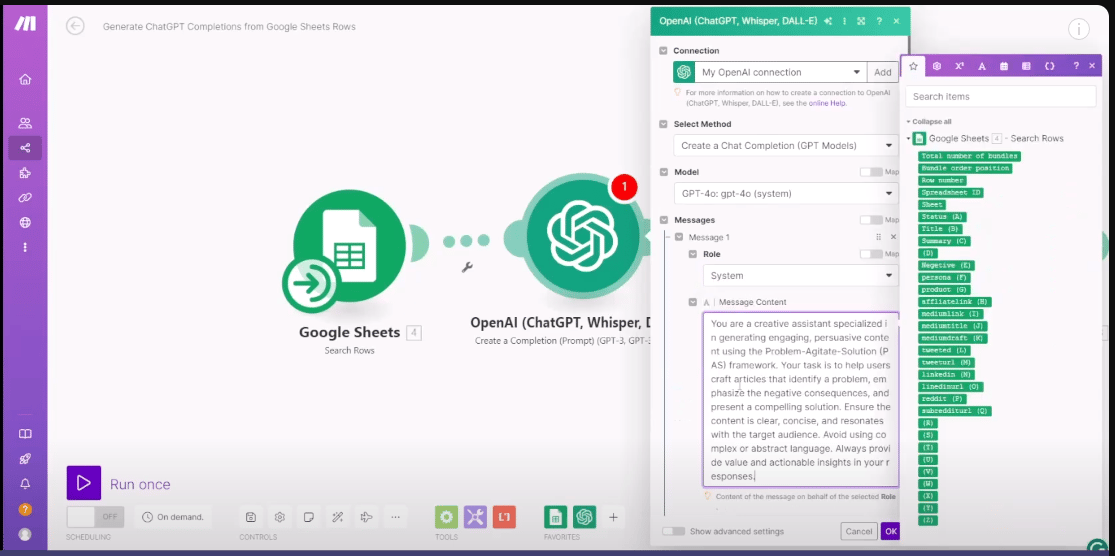Switch to math functions X¹ tab
This screenshot has height=556, width=1115.
click(x=959, y=65)
